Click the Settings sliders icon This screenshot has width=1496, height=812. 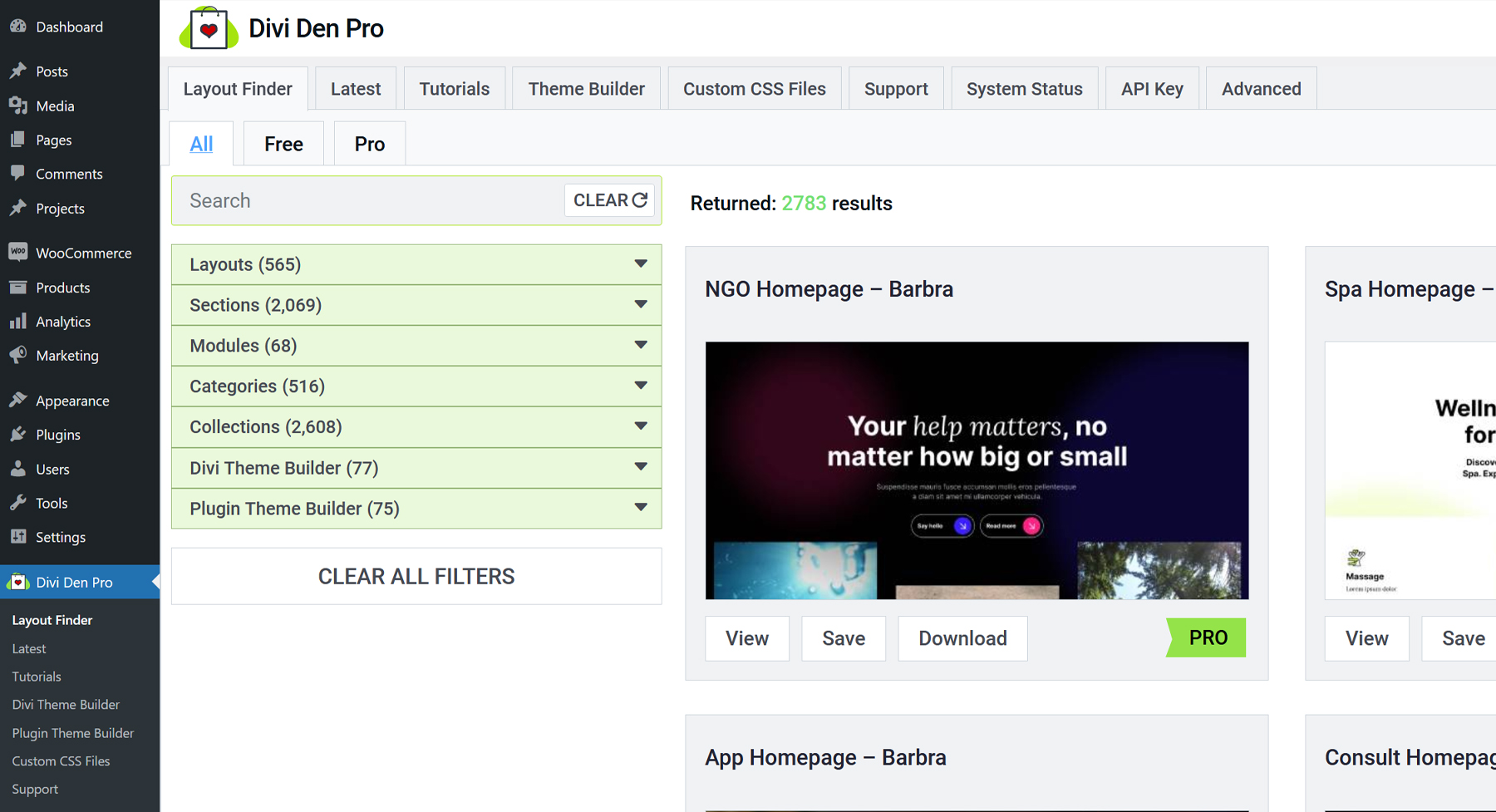[x=18, y=537]
